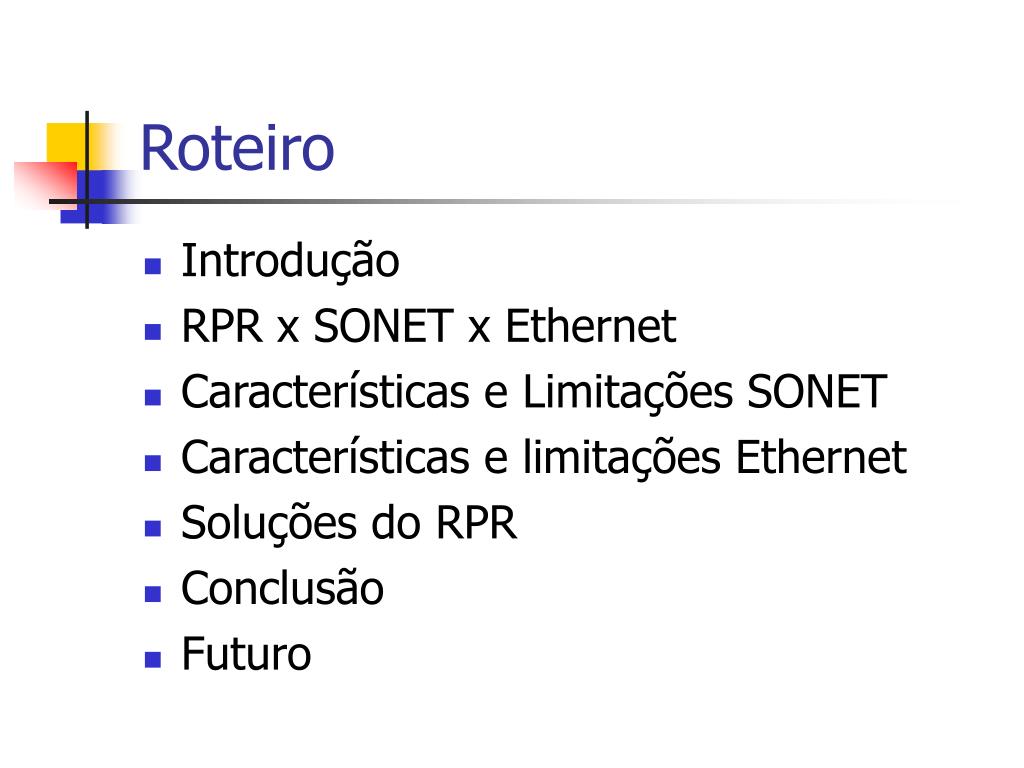Click the RPR x SONET x Ethernet line
Image resolution: width=1024 pixels, height=768 pixels.
[428, 326]
